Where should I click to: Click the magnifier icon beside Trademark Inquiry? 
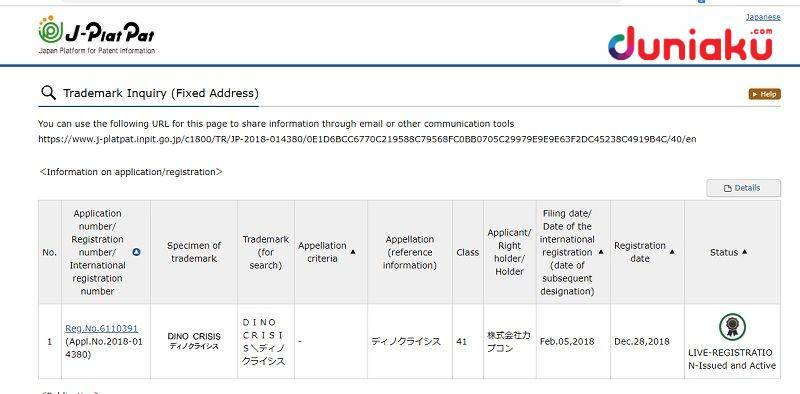(x=48, y=93)
